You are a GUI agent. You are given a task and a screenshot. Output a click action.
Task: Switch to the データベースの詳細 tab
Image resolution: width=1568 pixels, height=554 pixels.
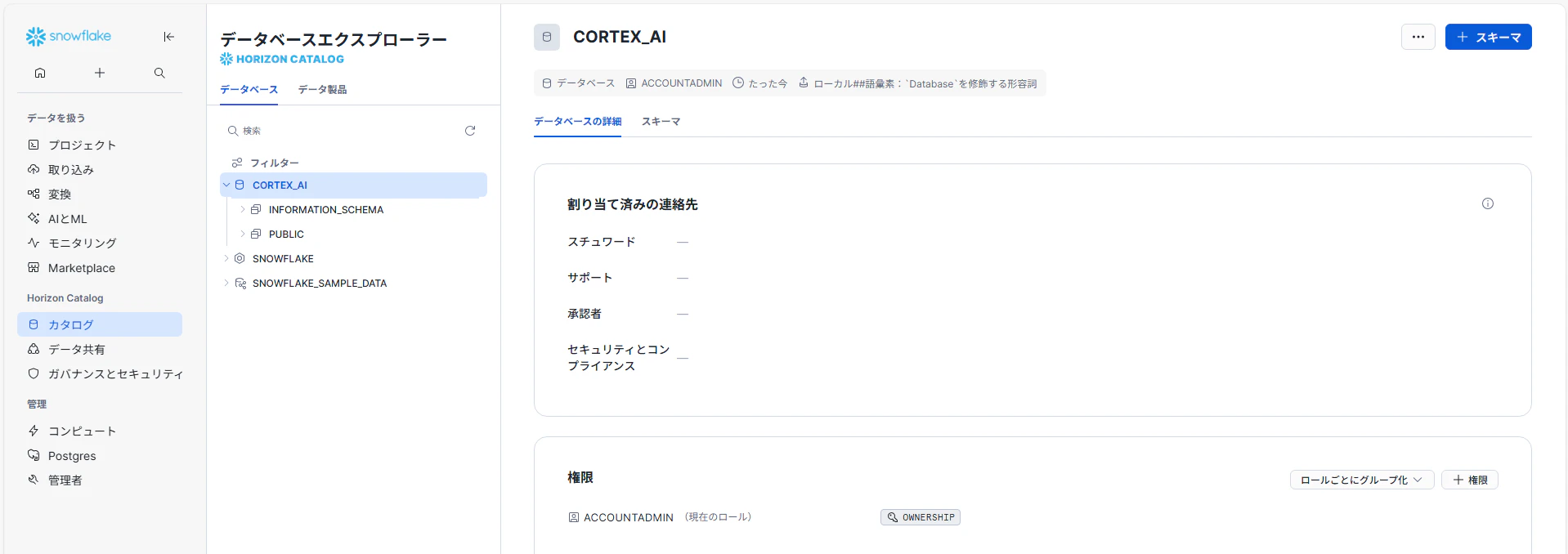[578, 122]
